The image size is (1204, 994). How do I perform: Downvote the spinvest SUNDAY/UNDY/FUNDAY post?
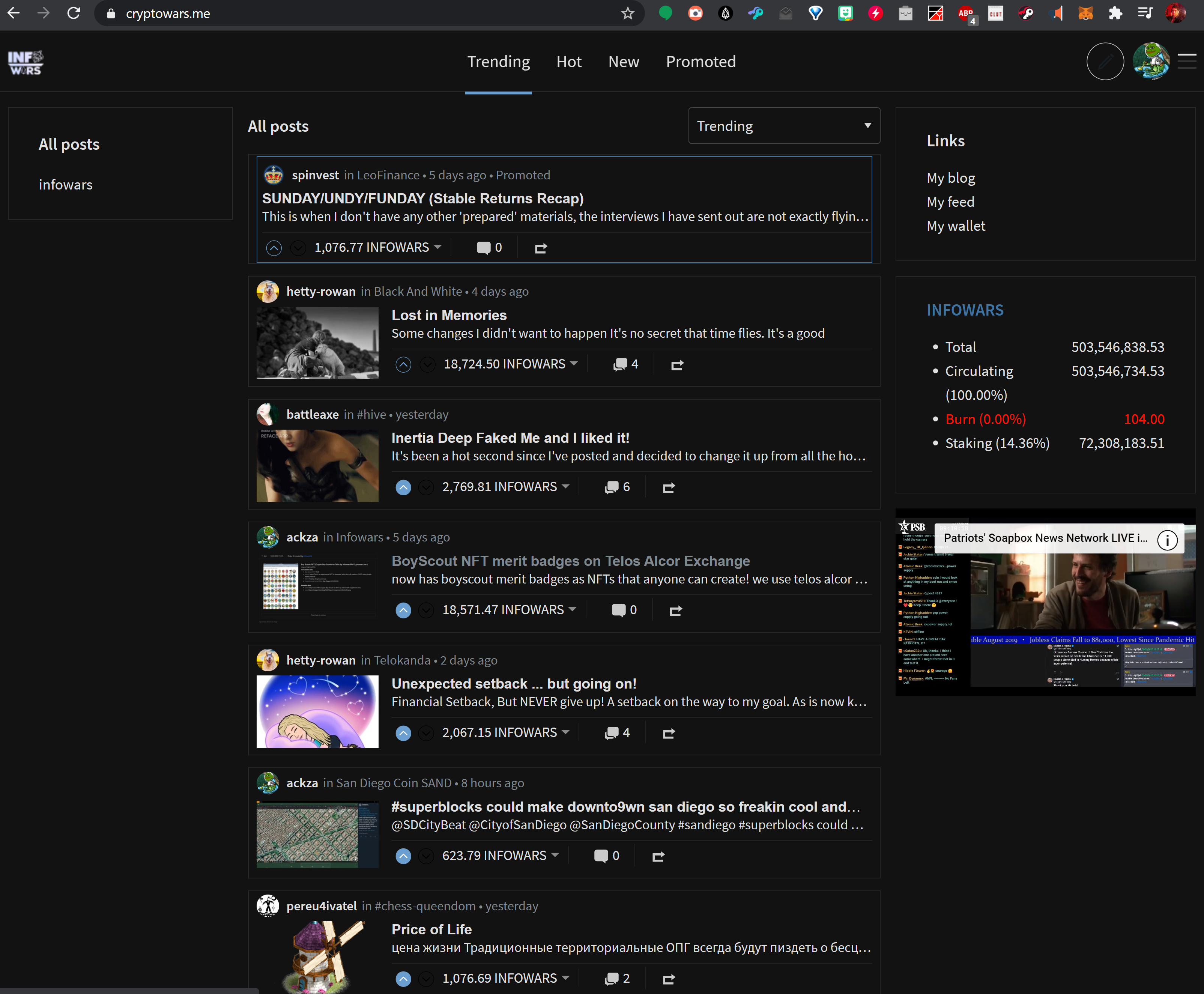pyautogui.click(x=298, y=248)
